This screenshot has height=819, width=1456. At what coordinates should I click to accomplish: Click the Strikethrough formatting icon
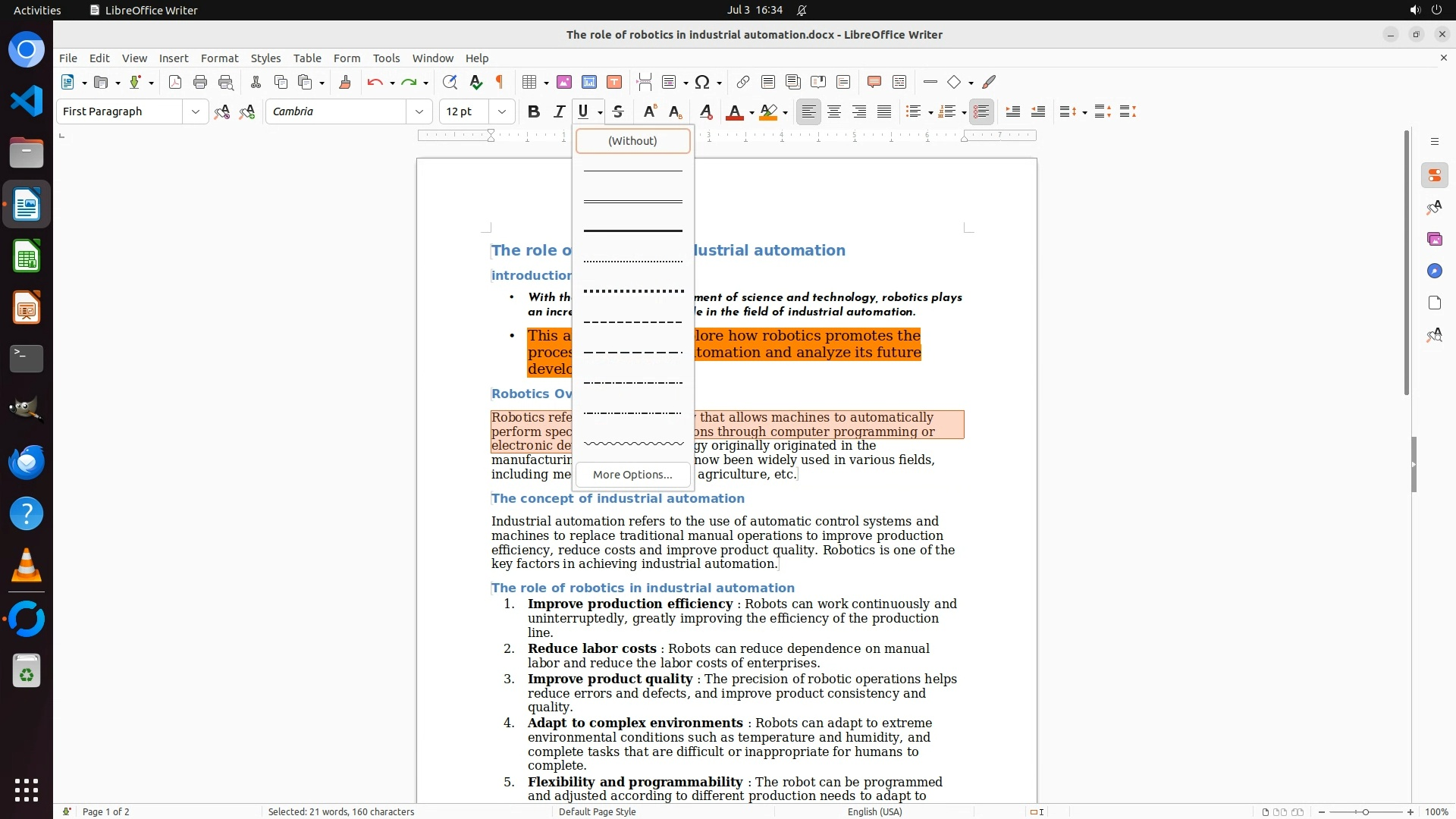618,111
